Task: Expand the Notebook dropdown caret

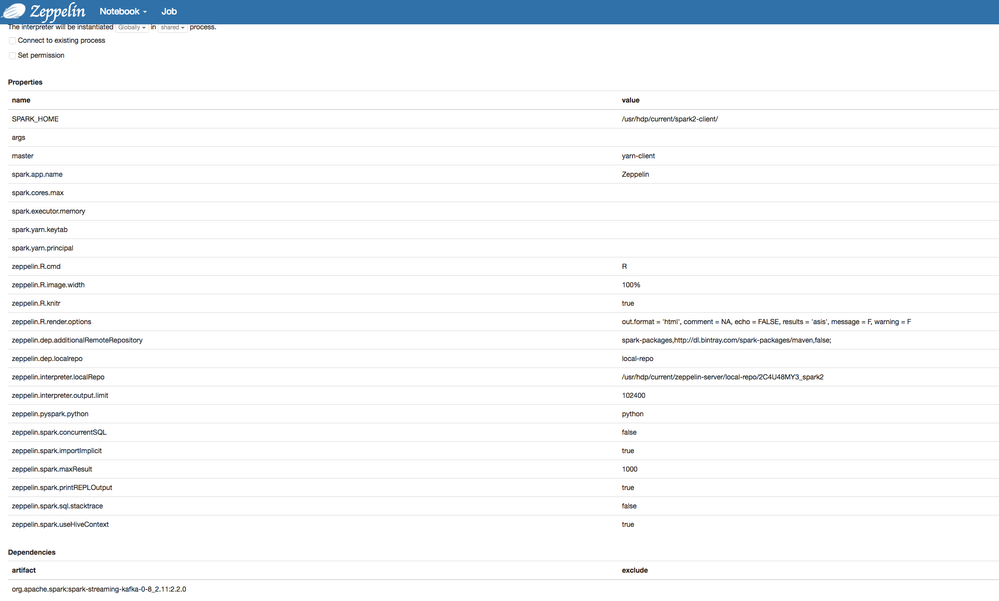Action: coord(143,11)
